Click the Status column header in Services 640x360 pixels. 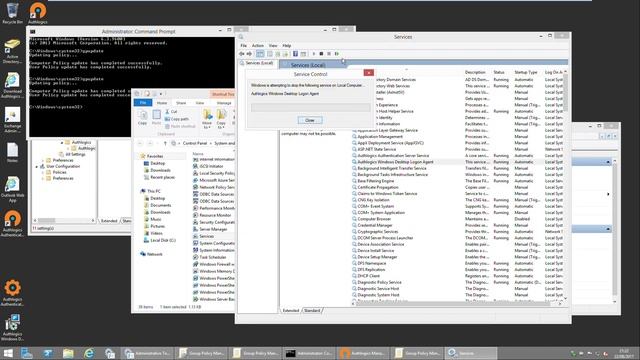coord(500,72)
